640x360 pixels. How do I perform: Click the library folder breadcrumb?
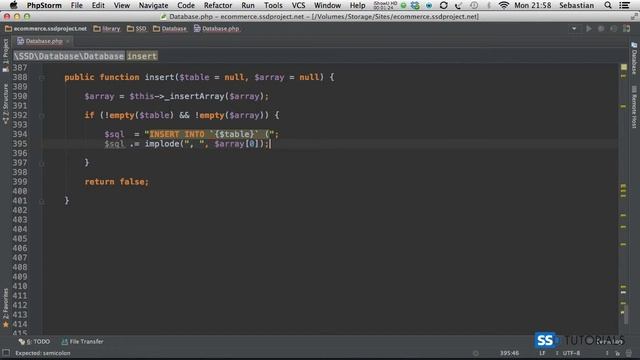tap(107, 29)
